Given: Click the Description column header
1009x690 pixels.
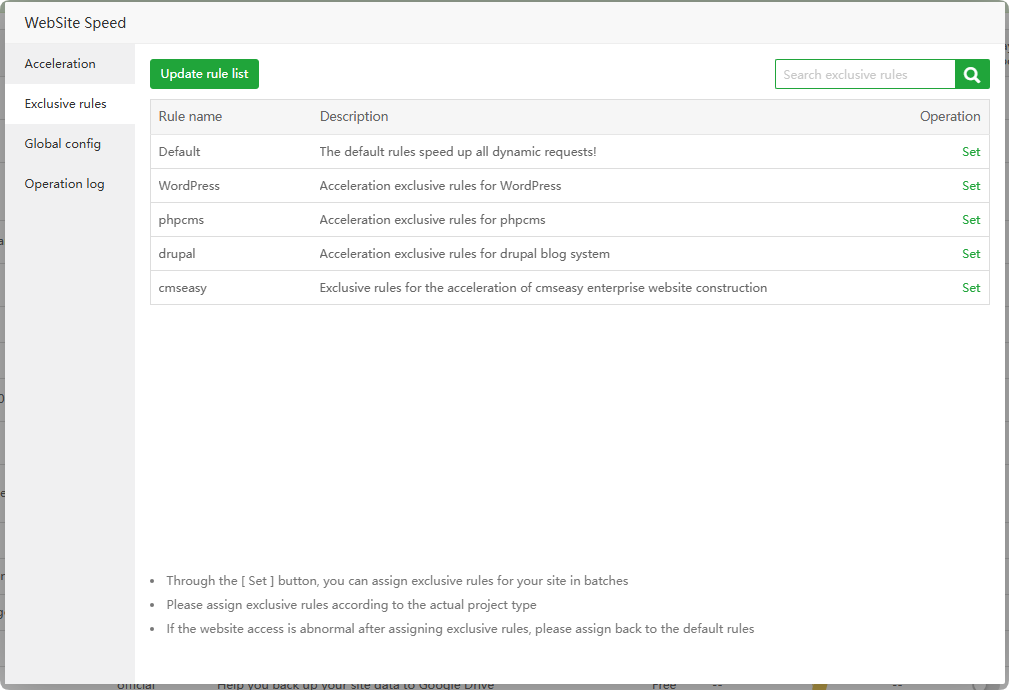Looking at the screenshot, I should [354, 117].
